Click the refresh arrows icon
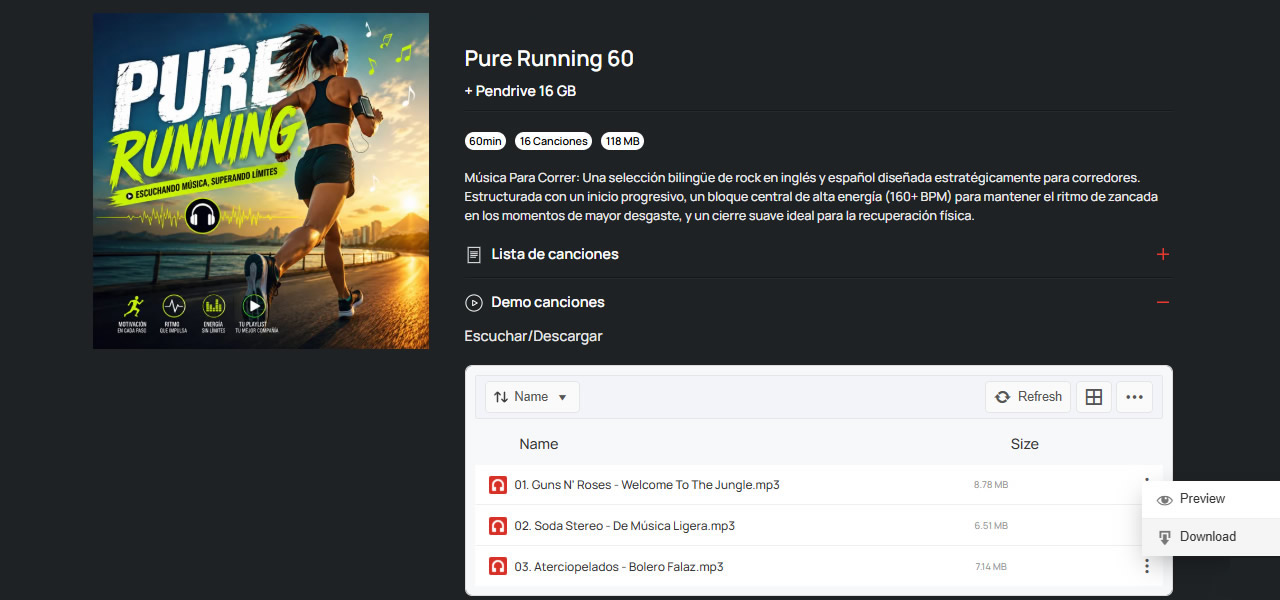The width and height of the screenshot is (1280, 600). pyautogui.click(x=1003, y=397)
